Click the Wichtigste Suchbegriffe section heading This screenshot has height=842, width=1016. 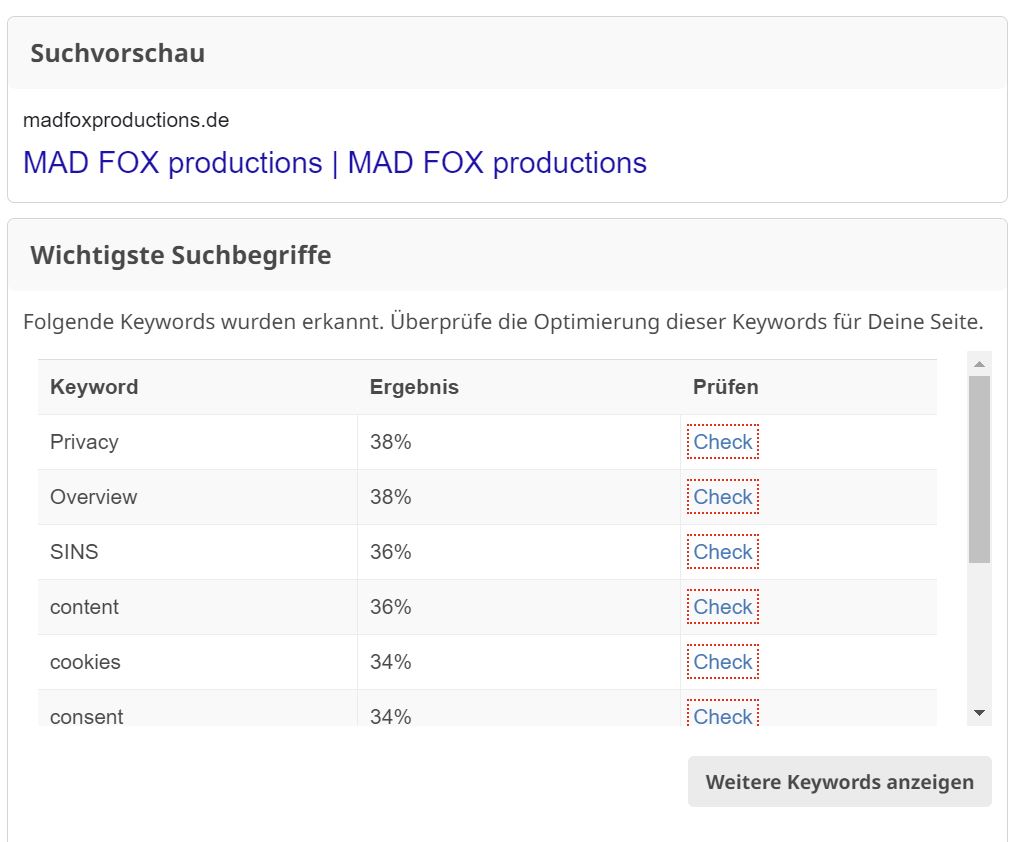tap(180, 255)
